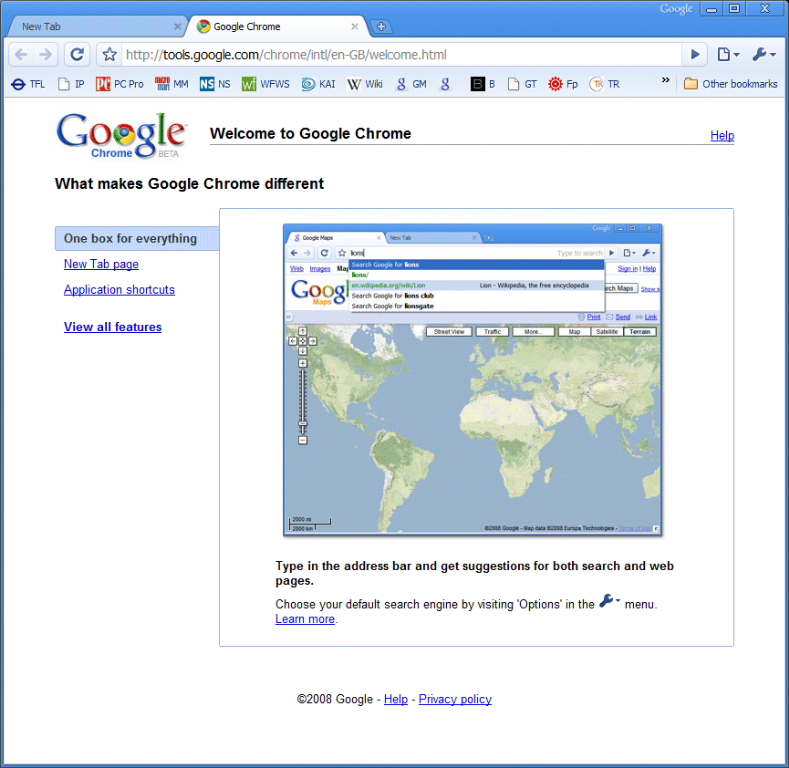Open the unlabeled Google bookmark icon

(445, 84)
